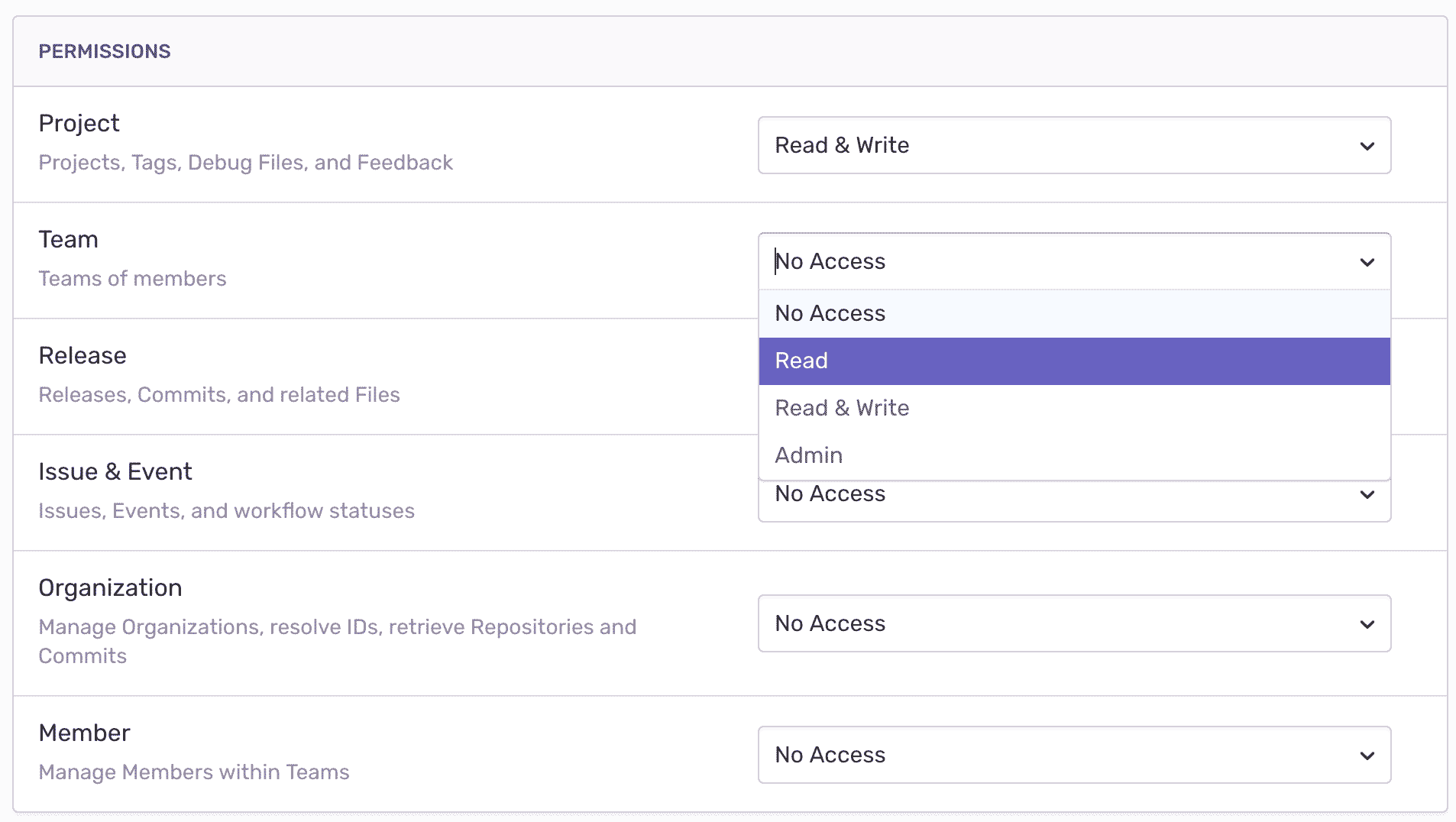The height and width of the screenshot is (822, 1456).
Task: Click the Issue & Event dropdown chevron
Action: click(x=1367, y=495)
